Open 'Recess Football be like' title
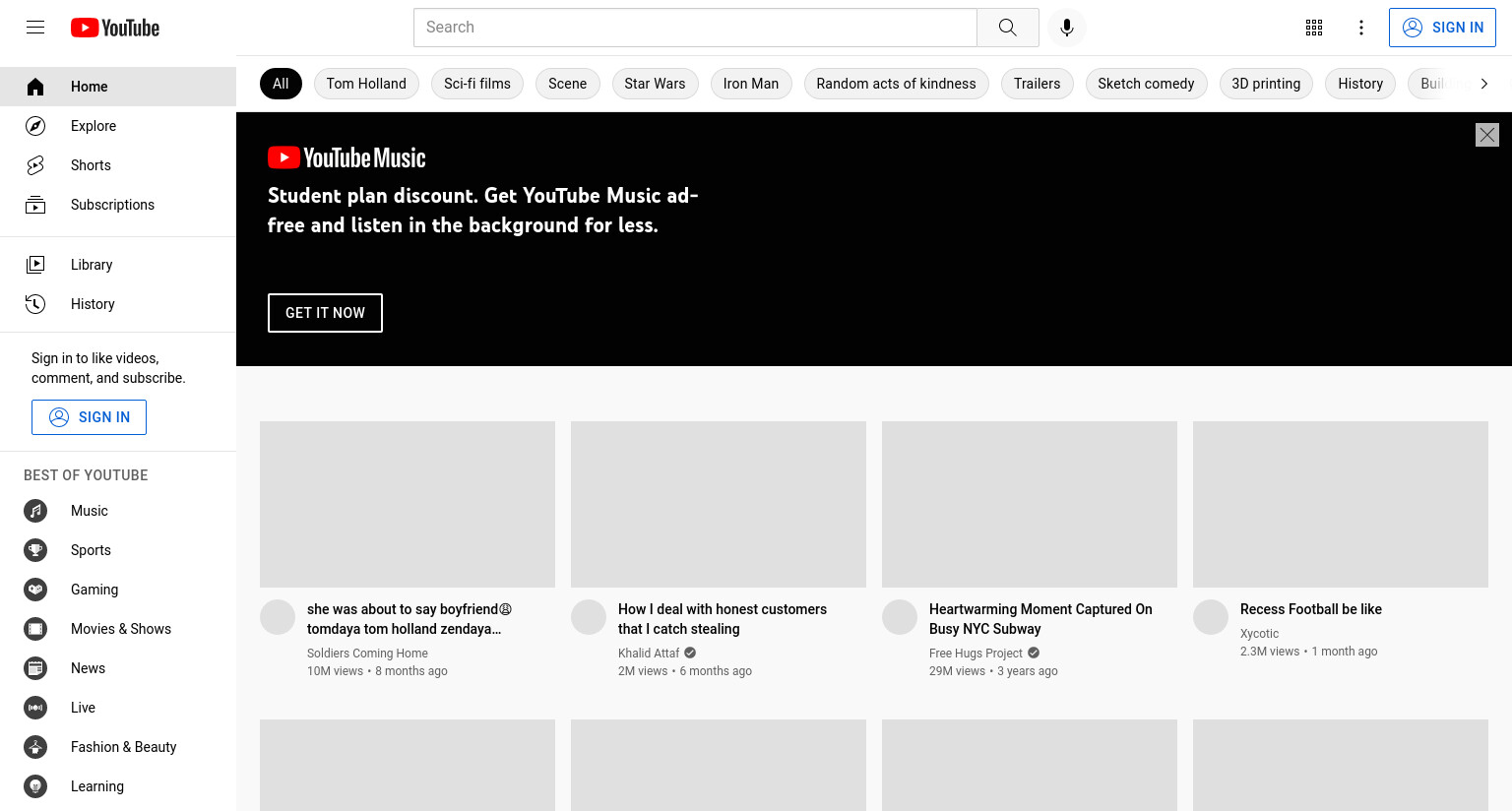The image size is (1512, 811). (x=1311, y=609)
